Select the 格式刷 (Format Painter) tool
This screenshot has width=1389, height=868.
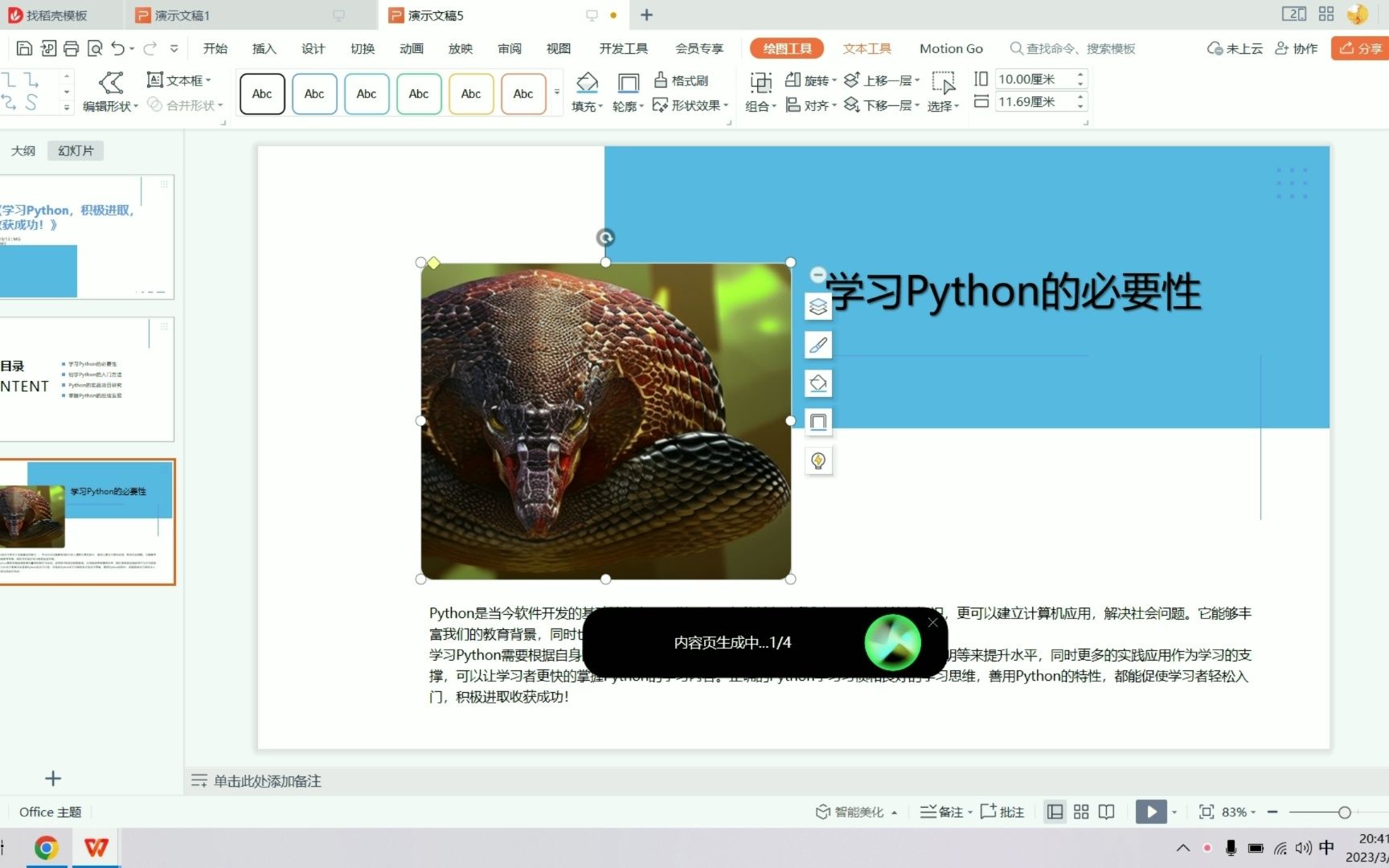click(x=684, y=80)
